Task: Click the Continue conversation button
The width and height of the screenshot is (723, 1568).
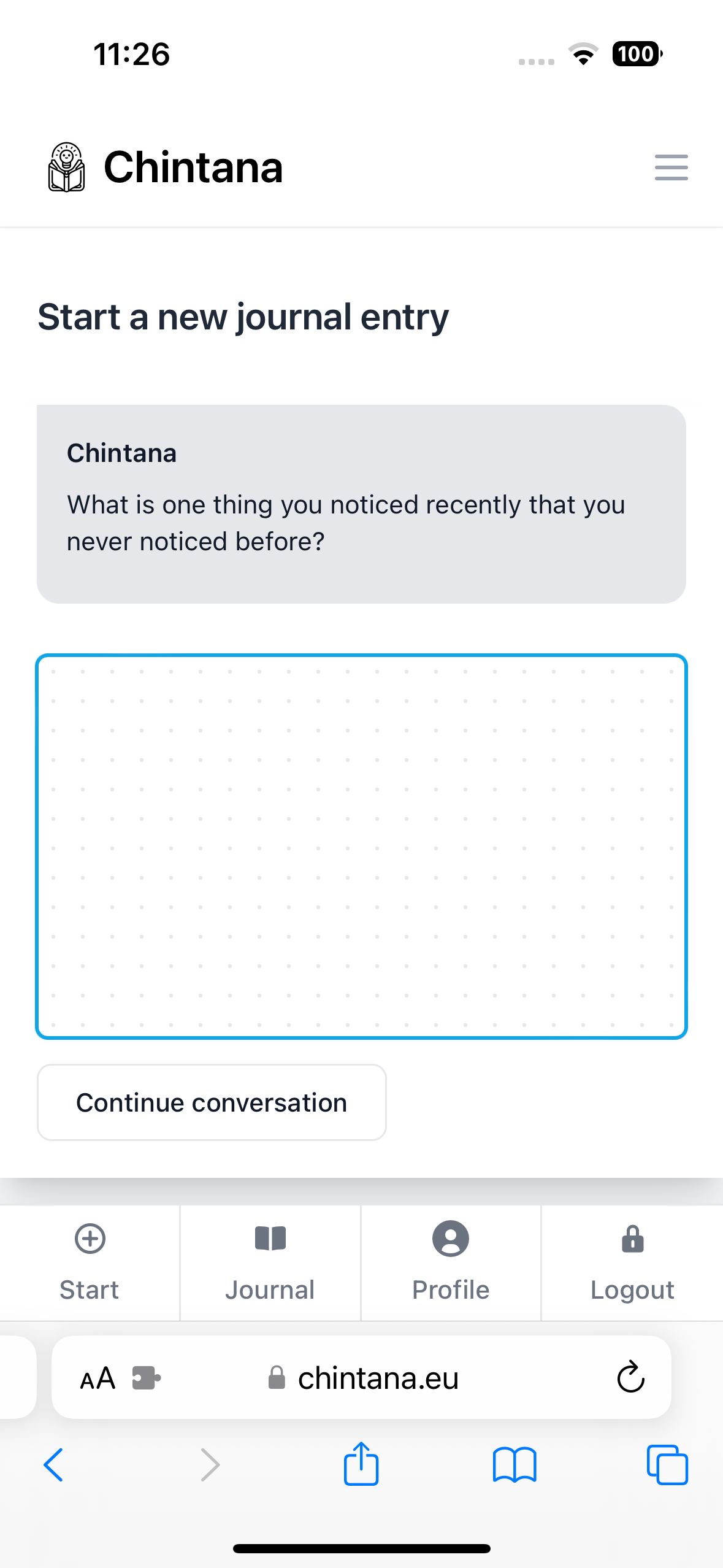Action: click(x=212, y=1102)
